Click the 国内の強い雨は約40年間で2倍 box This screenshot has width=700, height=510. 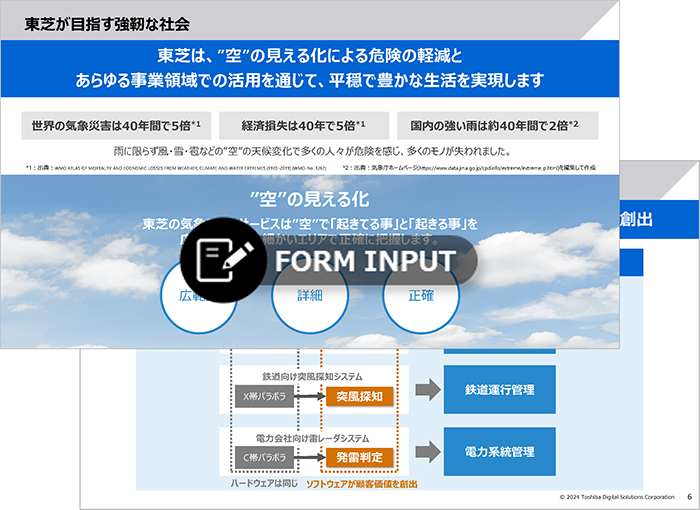497,125
